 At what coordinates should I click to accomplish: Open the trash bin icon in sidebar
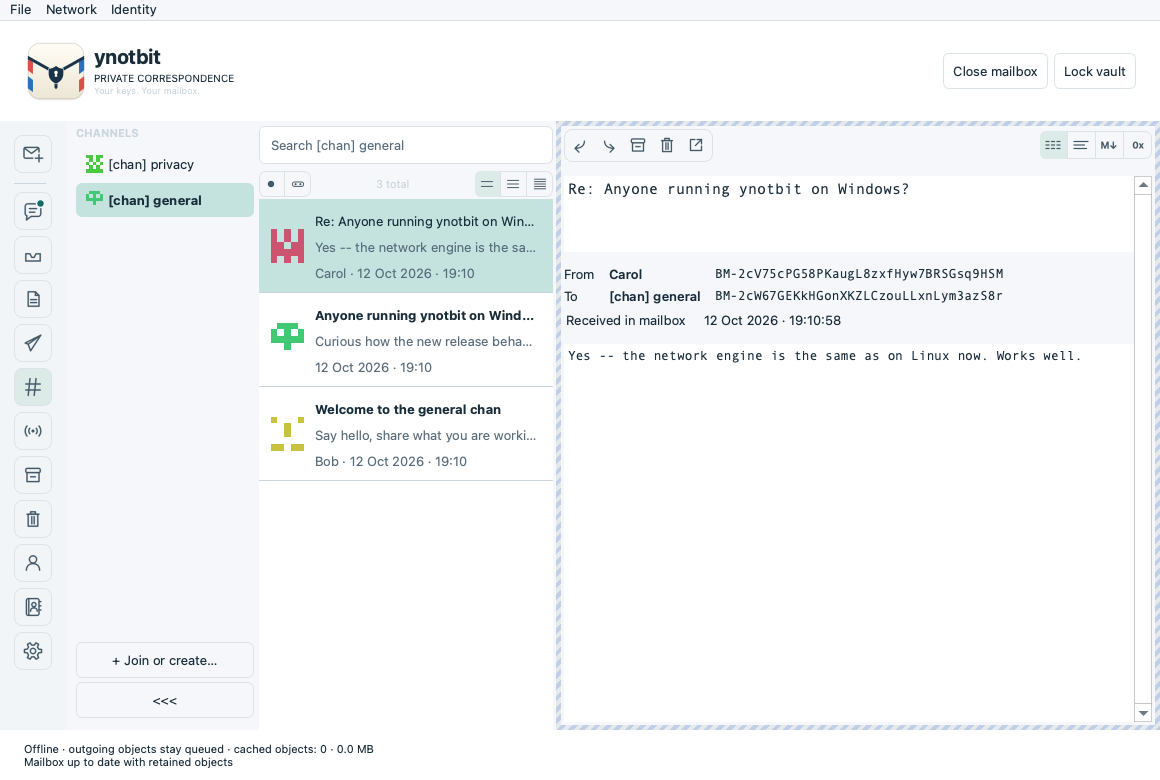point(33,519)
